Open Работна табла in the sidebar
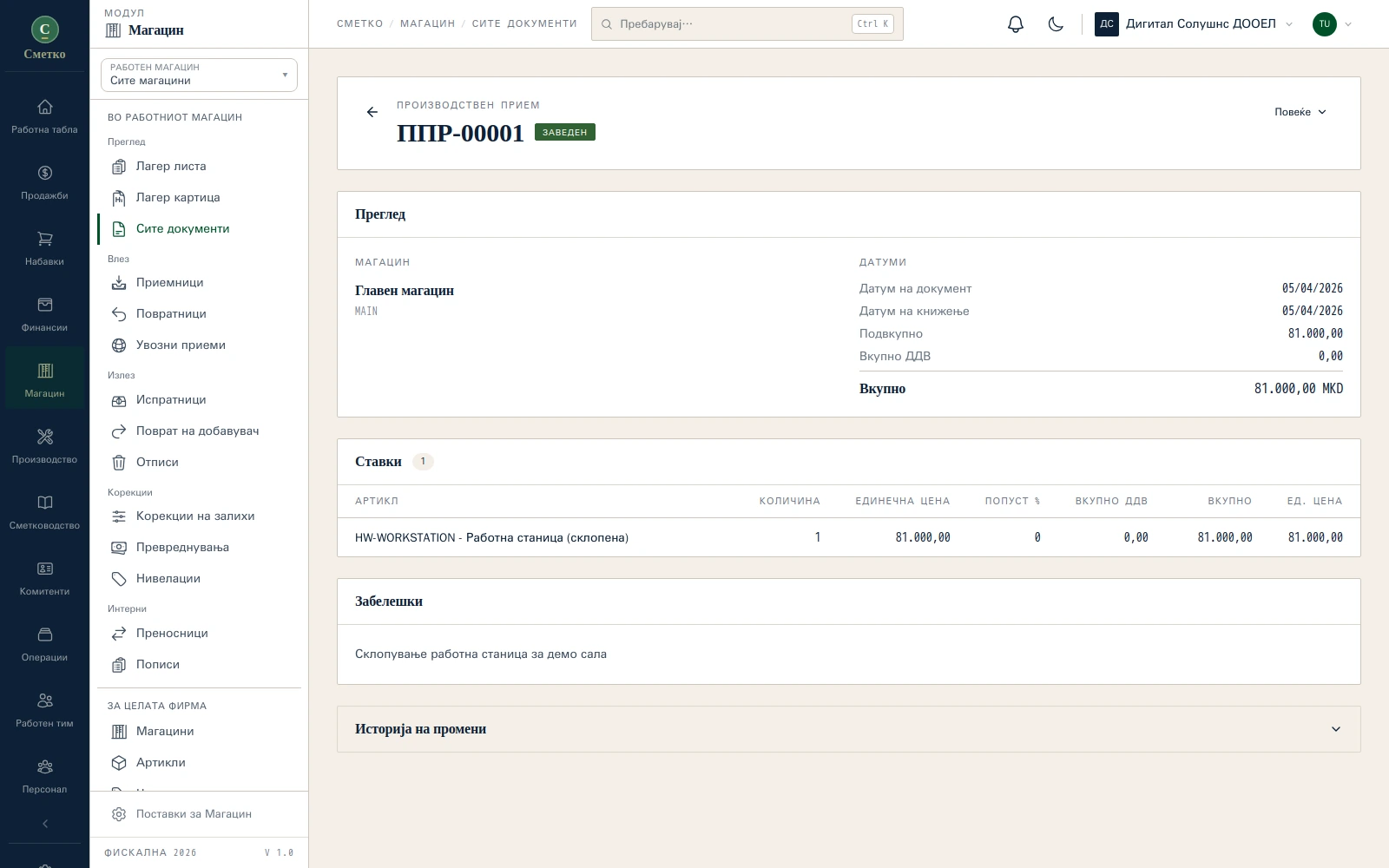 [x=44, y=116]
